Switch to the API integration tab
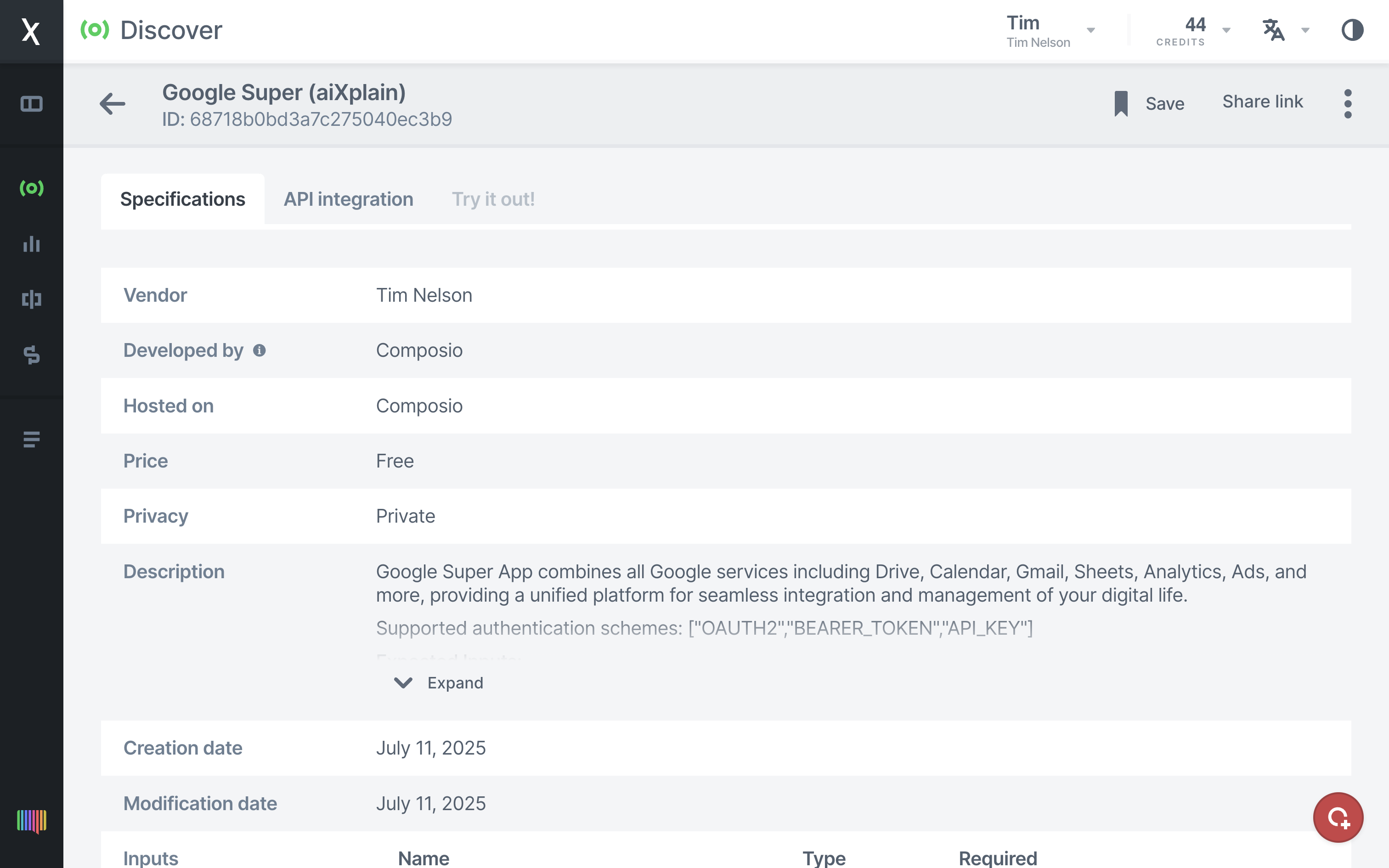 pos(348,199)
